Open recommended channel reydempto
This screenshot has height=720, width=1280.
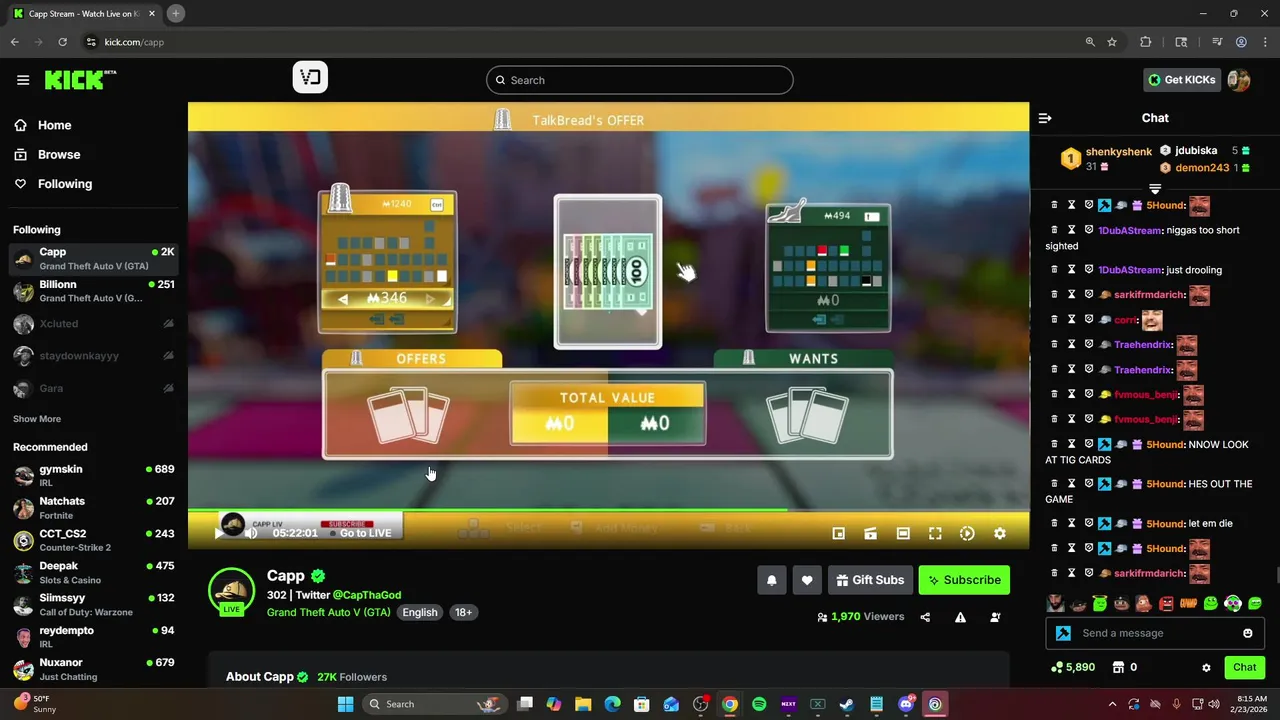click(x=94, y=637)
